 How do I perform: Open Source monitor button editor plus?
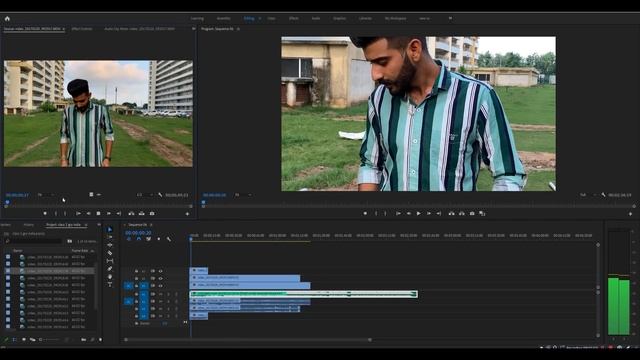point(187,213)
